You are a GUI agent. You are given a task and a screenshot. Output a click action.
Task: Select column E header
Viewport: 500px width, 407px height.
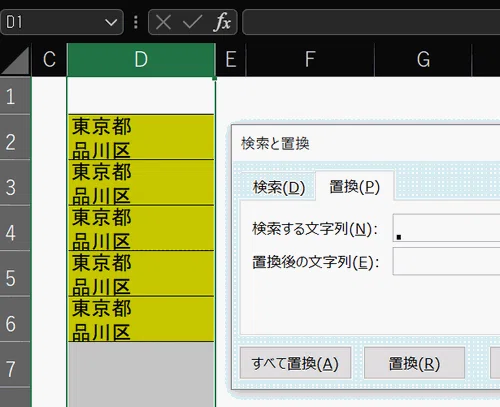(231, 60)
